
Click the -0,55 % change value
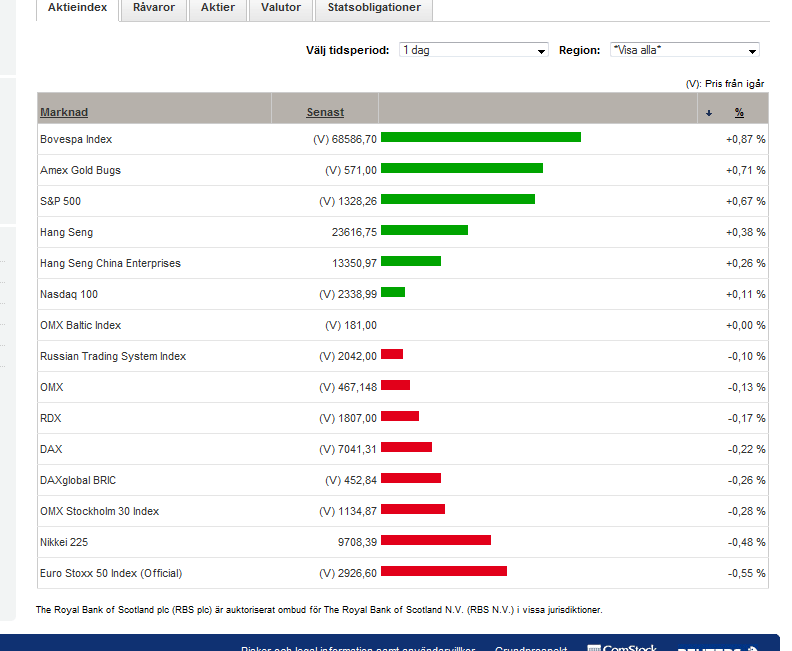click(747, 573)
